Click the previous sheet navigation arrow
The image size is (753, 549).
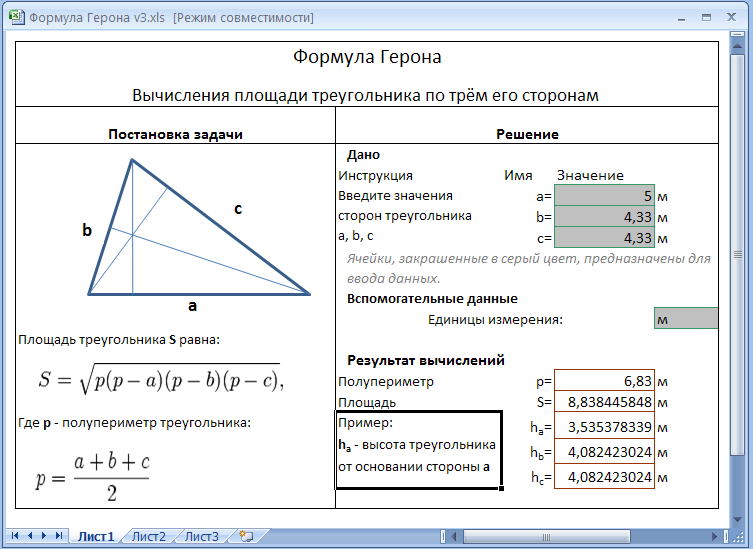pos(30,537)
